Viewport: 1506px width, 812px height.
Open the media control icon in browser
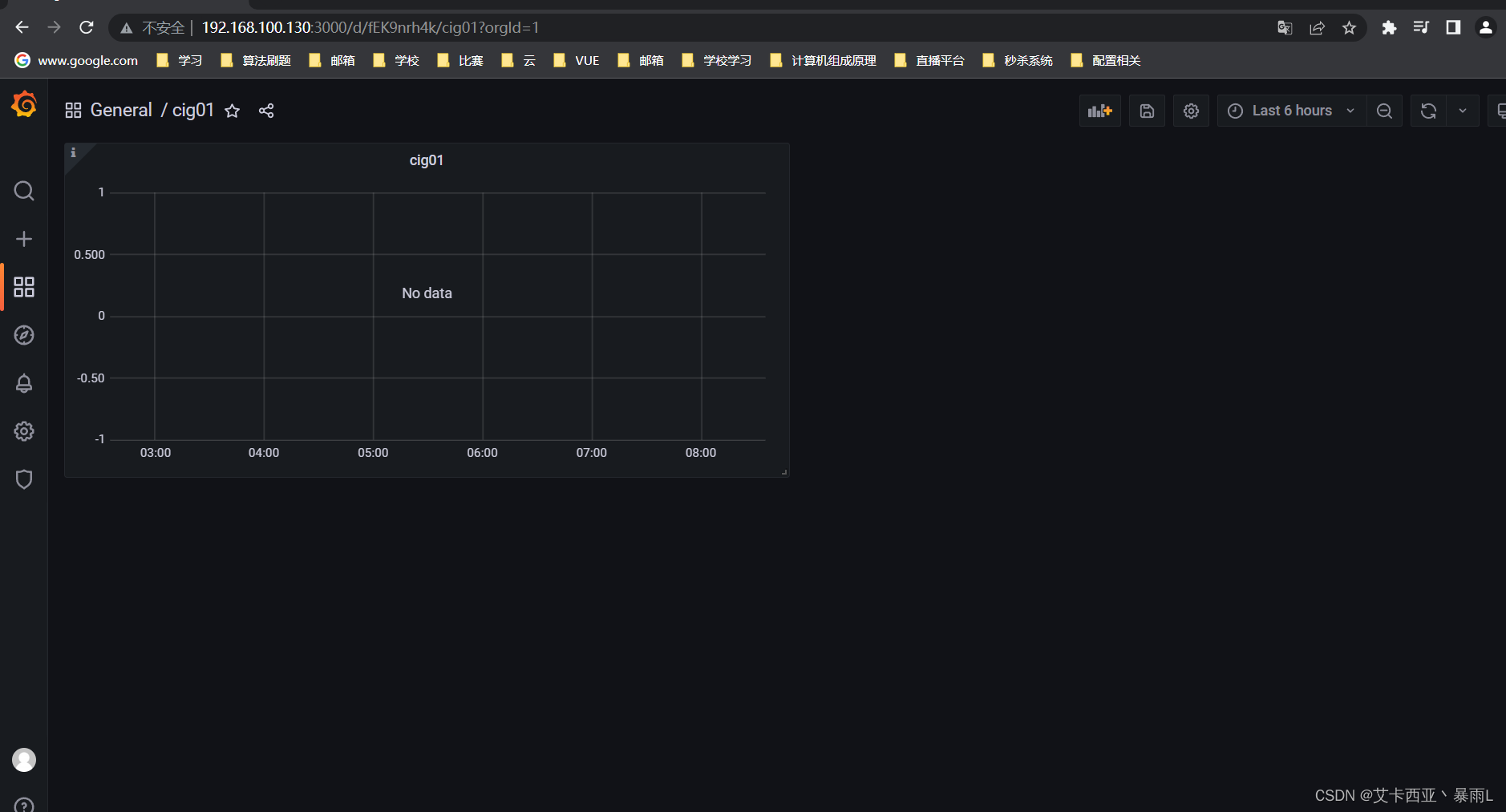[x=1421, y=27]
